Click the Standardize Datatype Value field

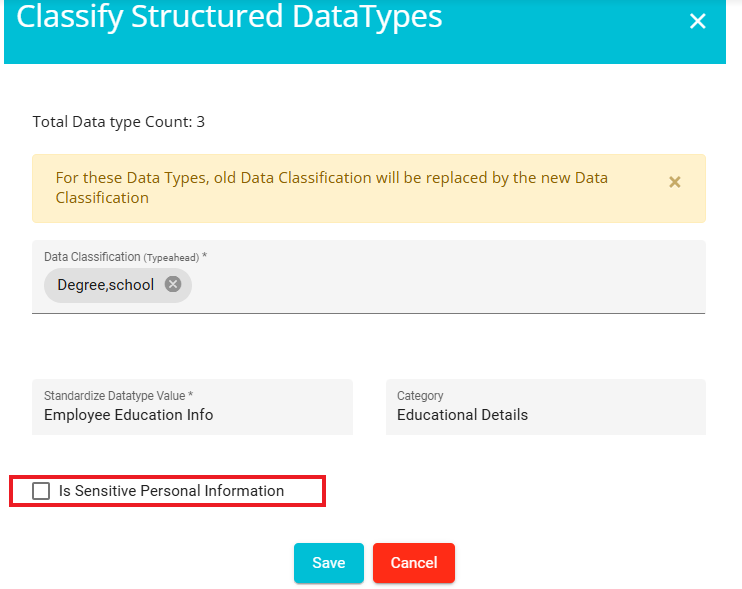[x=192, y=407]
